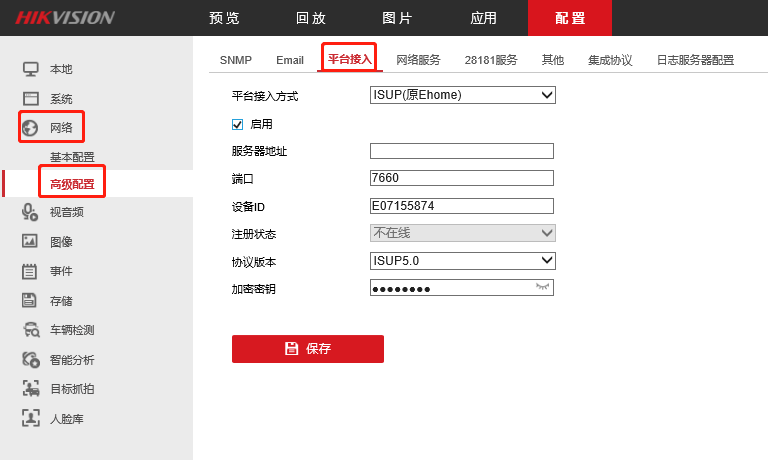The width and height of the screenshot is (768, 460).
Task: Click the globe icon beside 网络
Action: (30, 128)
